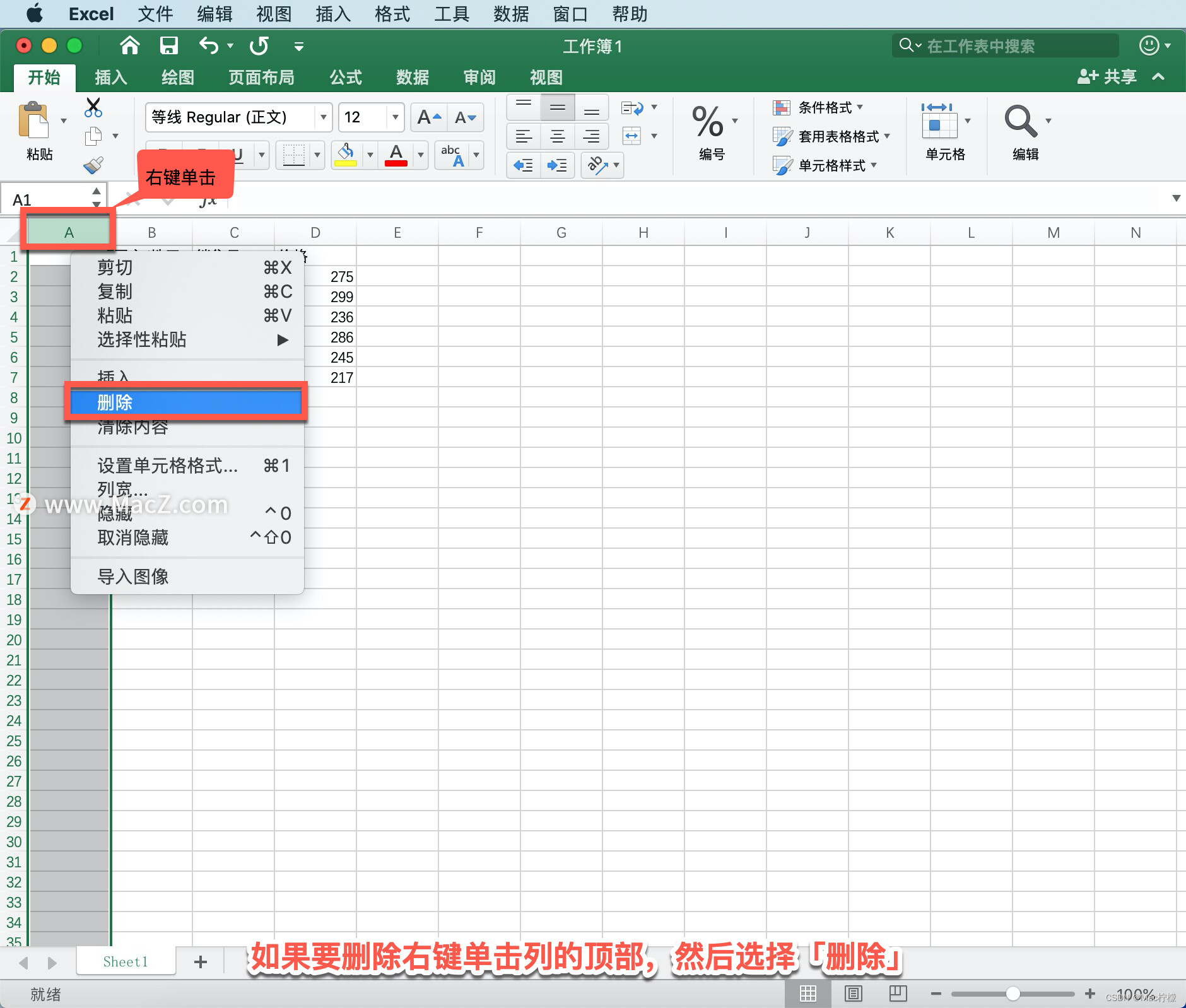Open the 单元格 (Cells) panel icon
The height and width of the screenshot is (1008, 1186).
tap(941, 124)
